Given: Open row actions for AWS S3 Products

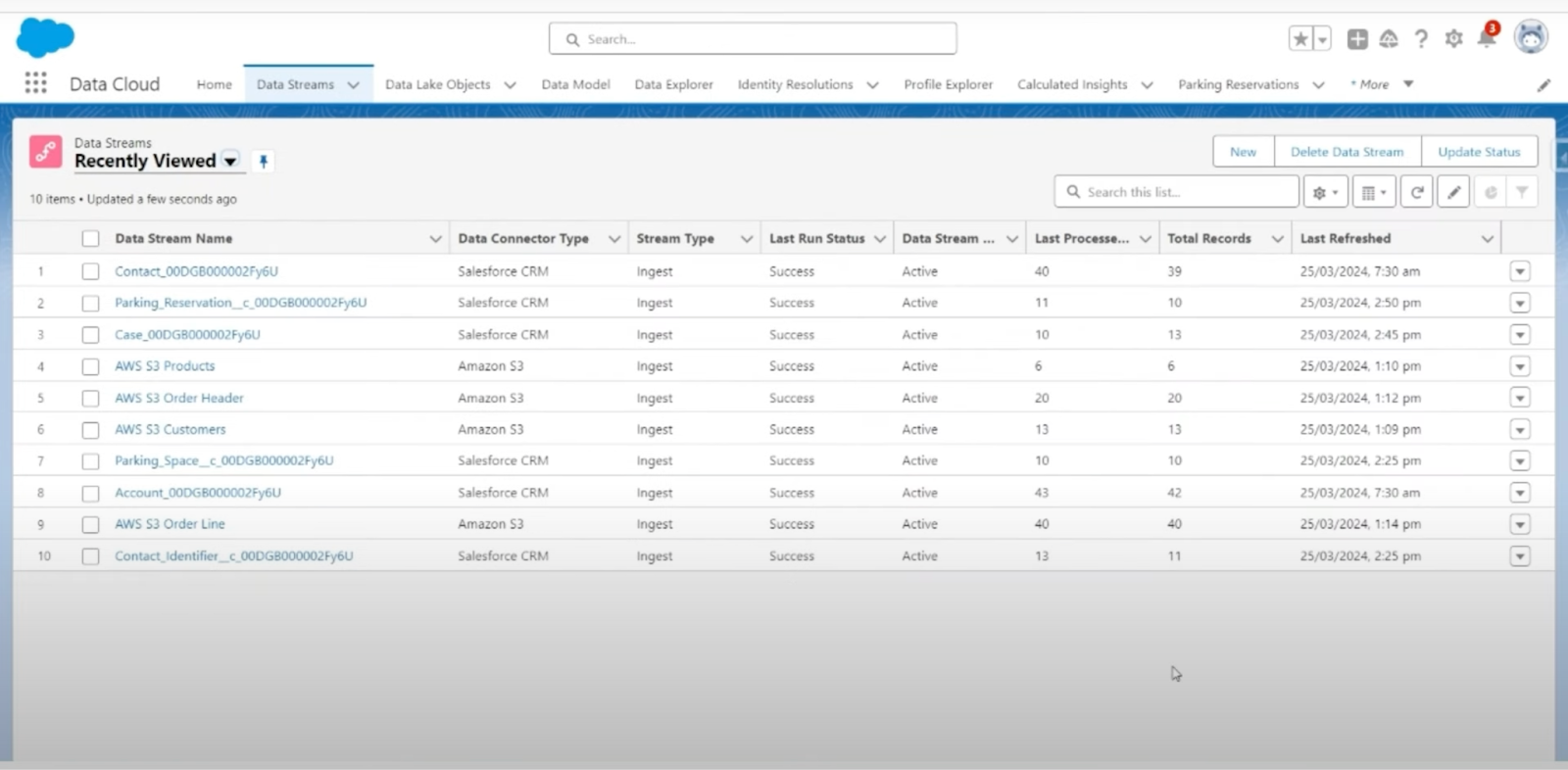Looking at the screenshot, I should [1520, 366].
